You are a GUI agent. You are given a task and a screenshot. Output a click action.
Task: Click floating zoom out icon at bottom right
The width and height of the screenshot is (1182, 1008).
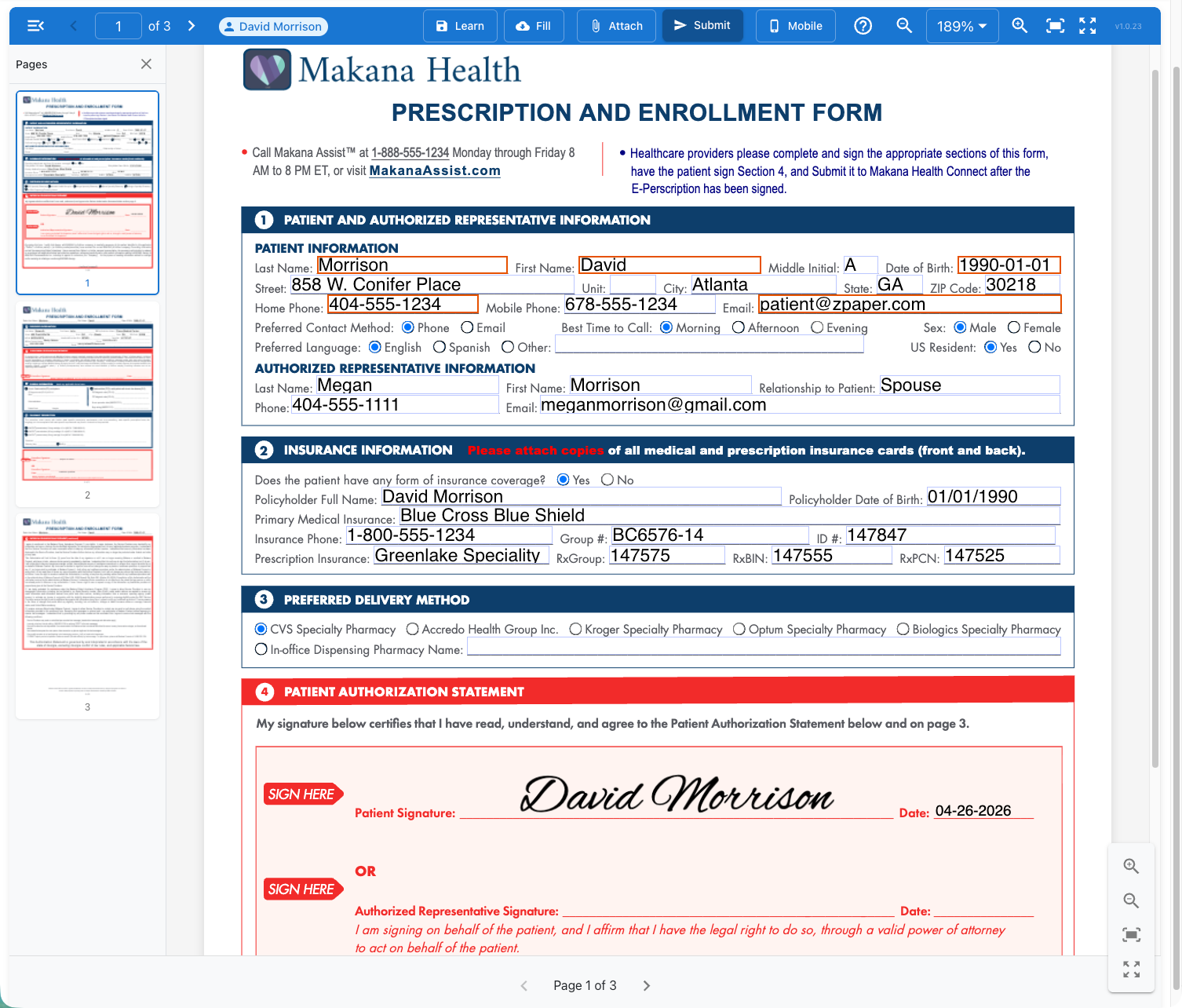[1131, 900]
